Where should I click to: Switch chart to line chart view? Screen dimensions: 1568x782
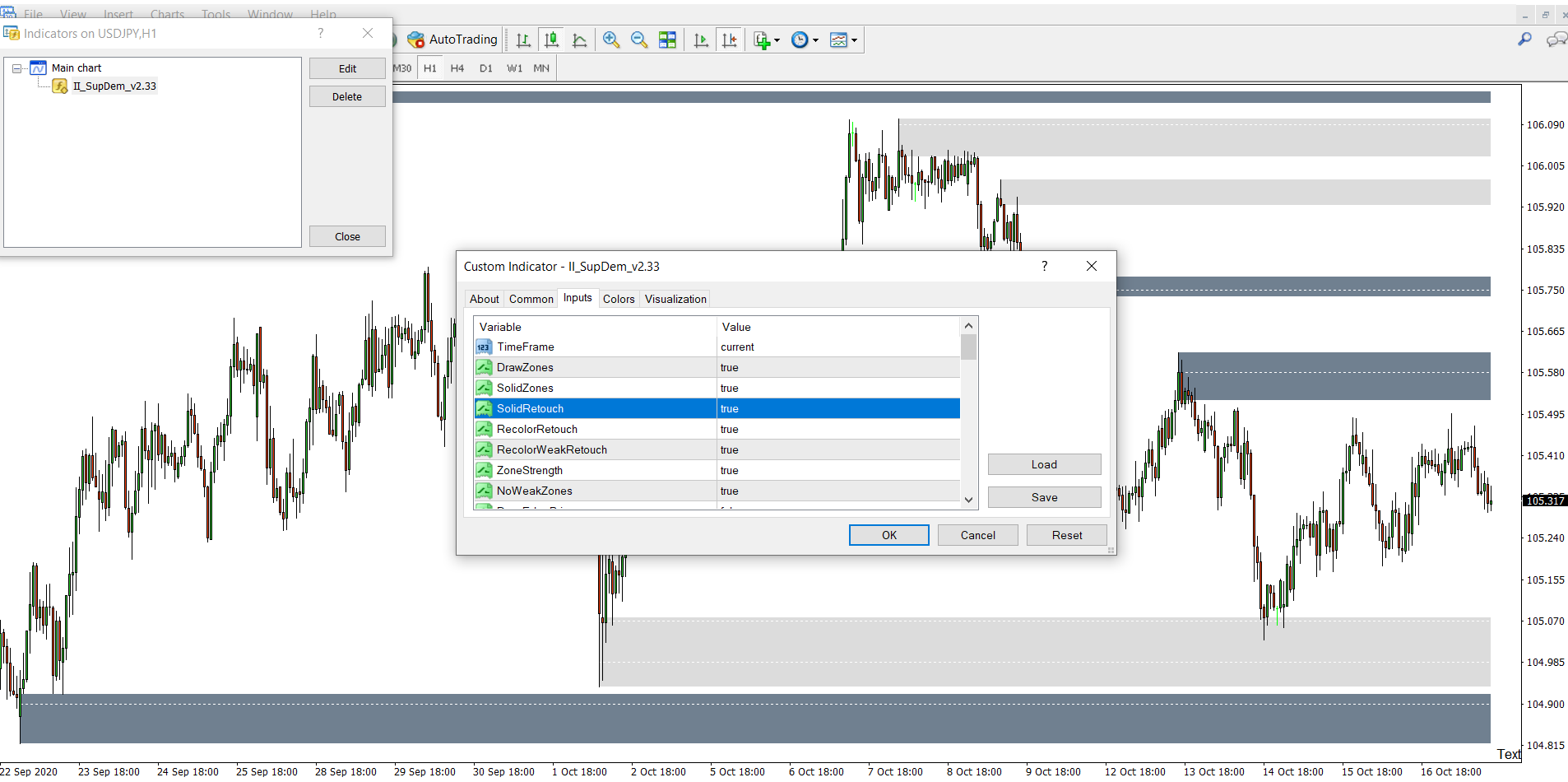pos(580,40)
